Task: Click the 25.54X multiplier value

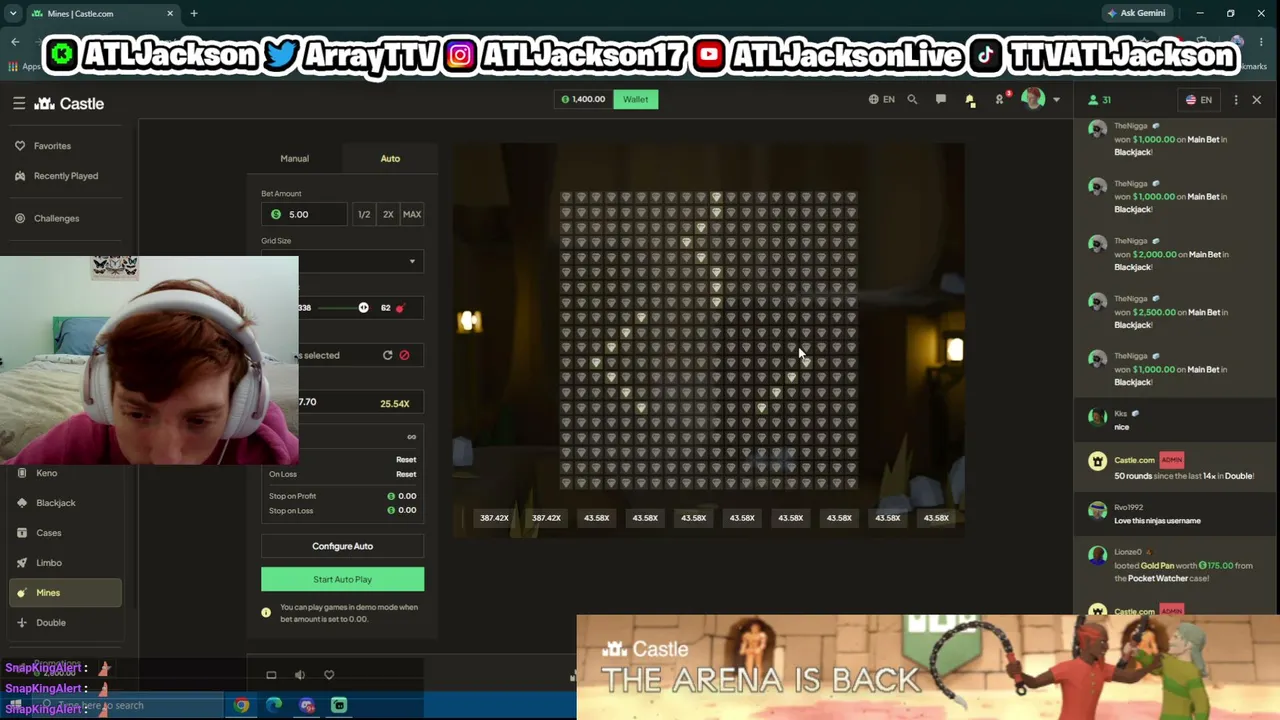Action: pos(395,404)
